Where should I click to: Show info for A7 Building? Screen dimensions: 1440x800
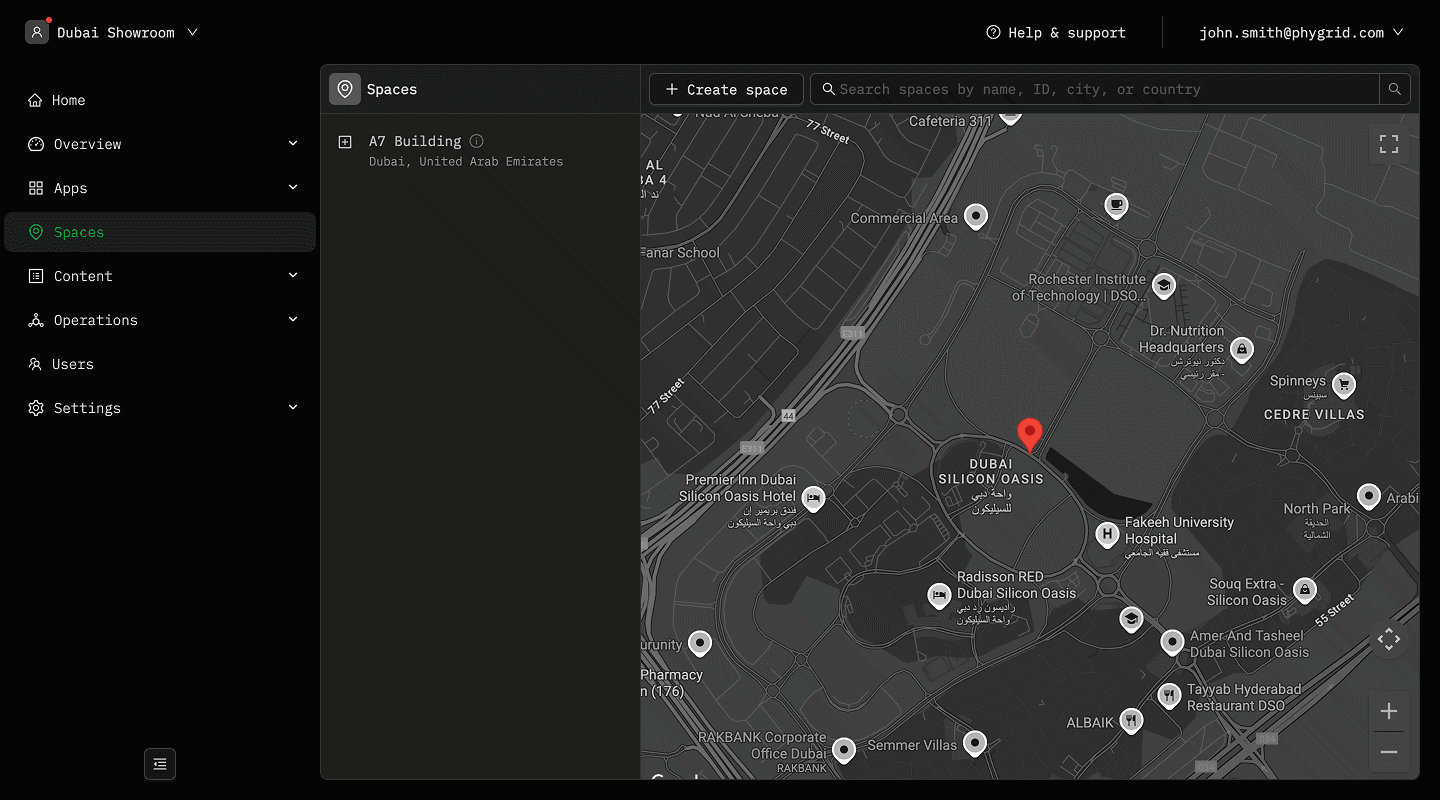(x=477, y=141)
